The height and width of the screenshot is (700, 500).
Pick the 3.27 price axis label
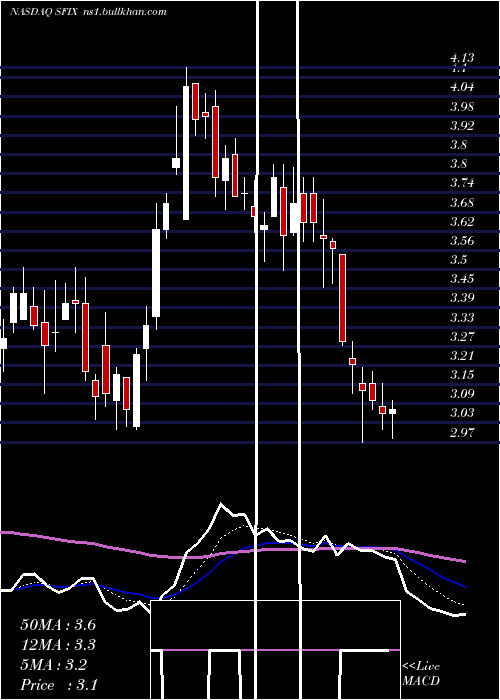point(462,336)
